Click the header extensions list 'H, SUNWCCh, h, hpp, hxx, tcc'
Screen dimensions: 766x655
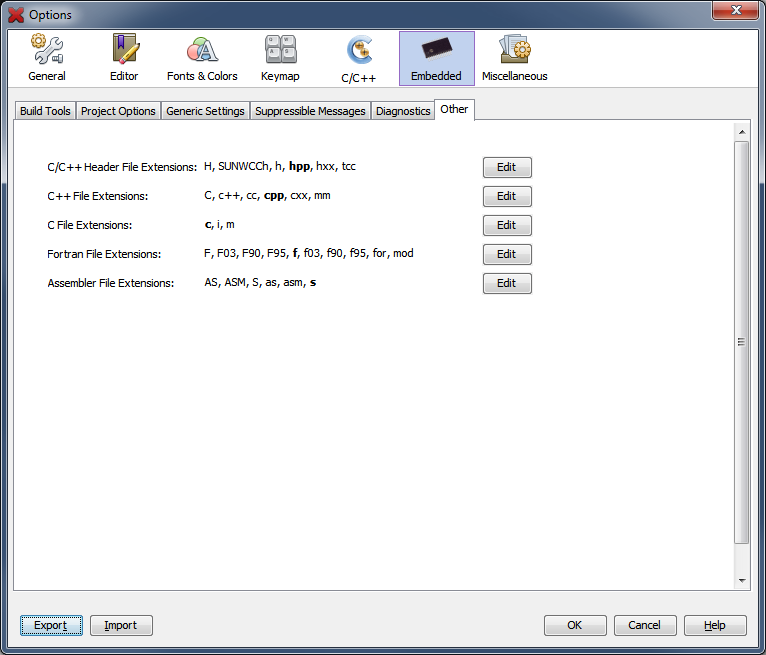279,167
